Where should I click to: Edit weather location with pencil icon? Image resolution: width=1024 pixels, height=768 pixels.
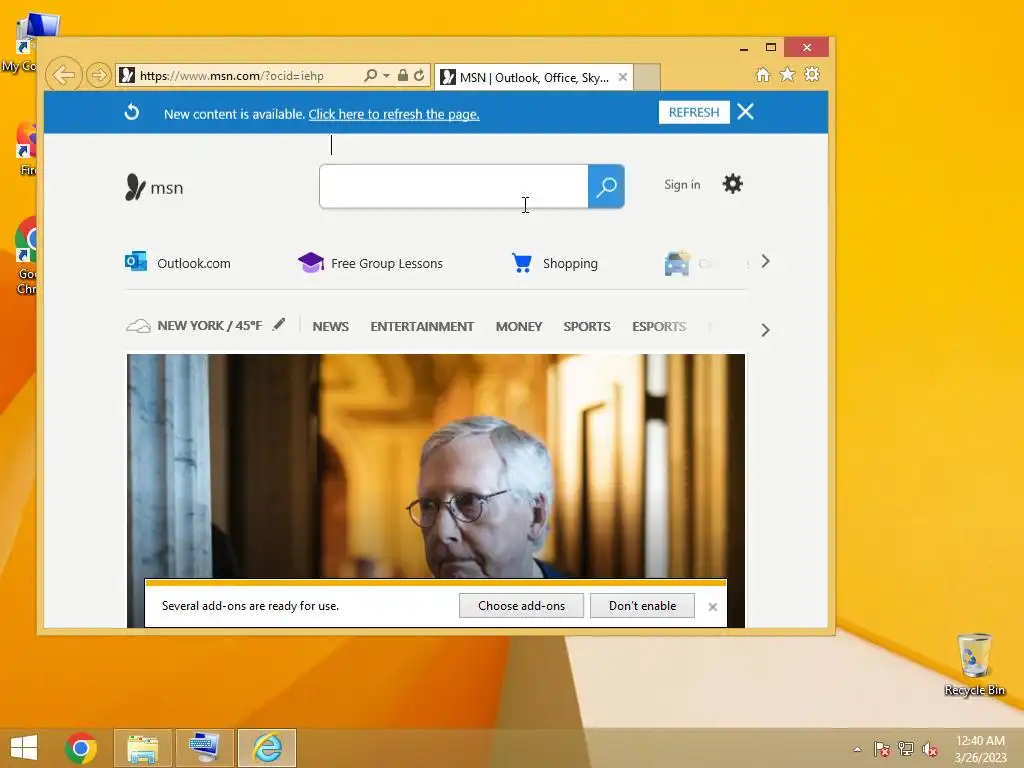(x=279, y=324)
